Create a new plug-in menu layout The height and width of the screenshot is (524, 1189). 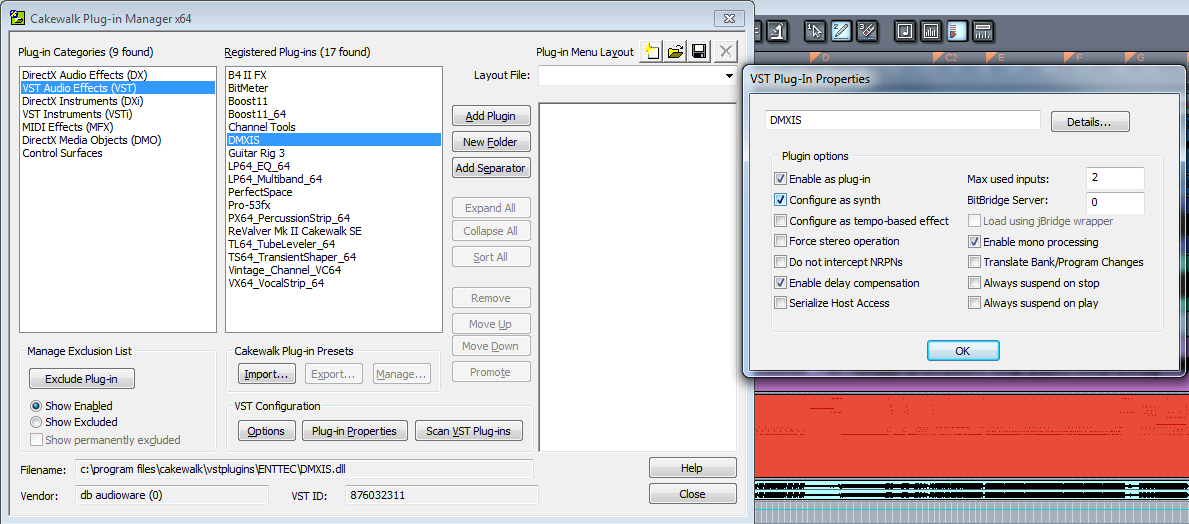pos(650,52)
